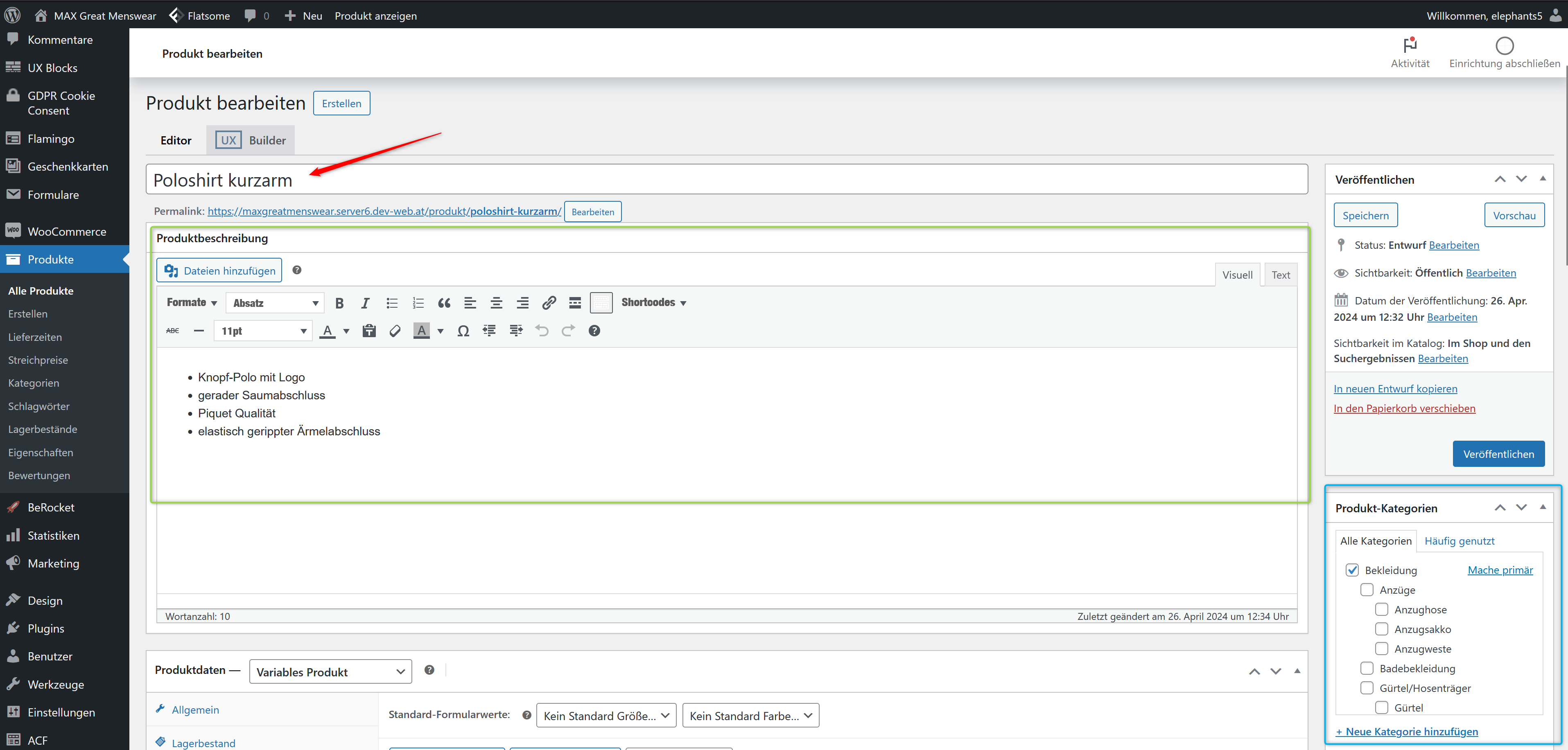The image size is (1568, 750).
Task: Insert the Read More tag
Action: tap(575, 303)
